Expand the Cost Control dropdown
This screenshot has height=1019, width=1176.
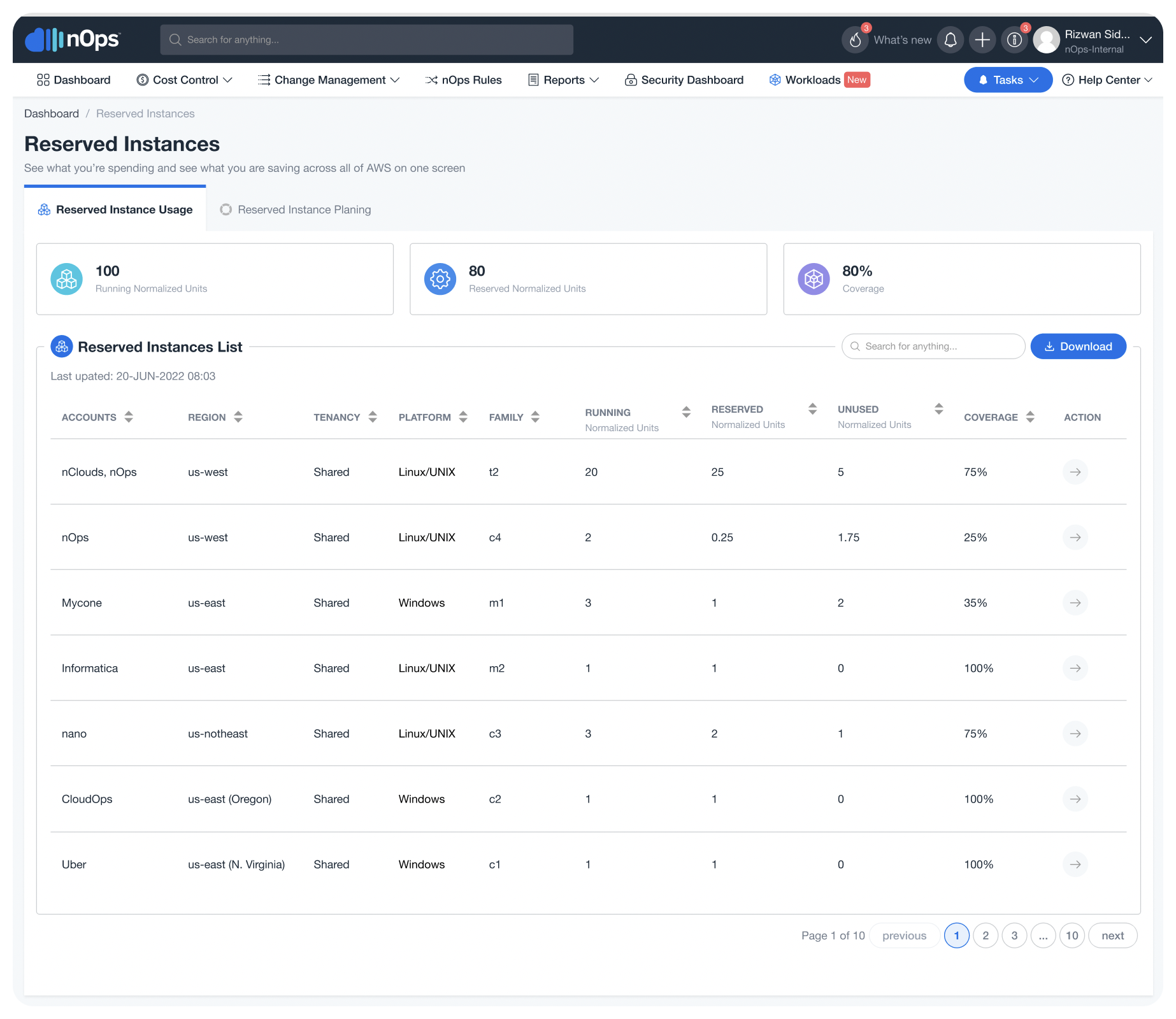tap(229, 80)
